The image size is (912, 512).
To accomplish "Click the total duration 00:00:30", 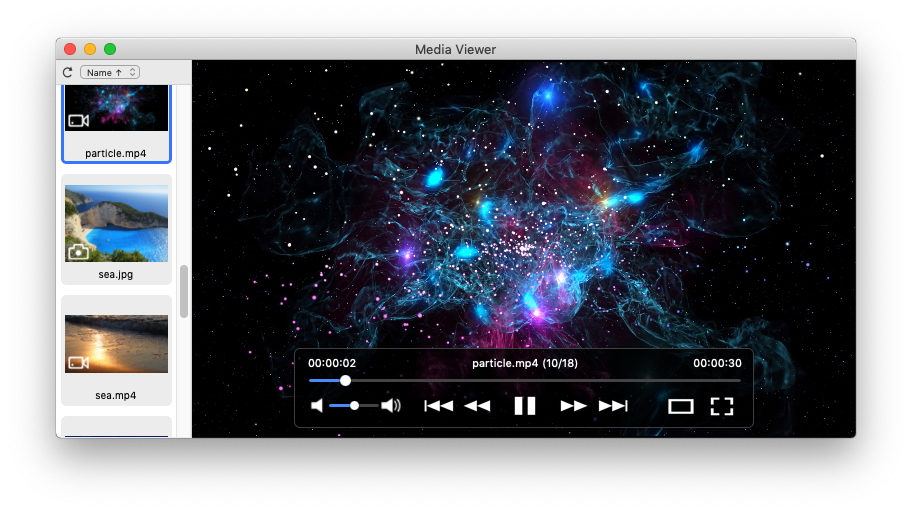I will [717, 363].
